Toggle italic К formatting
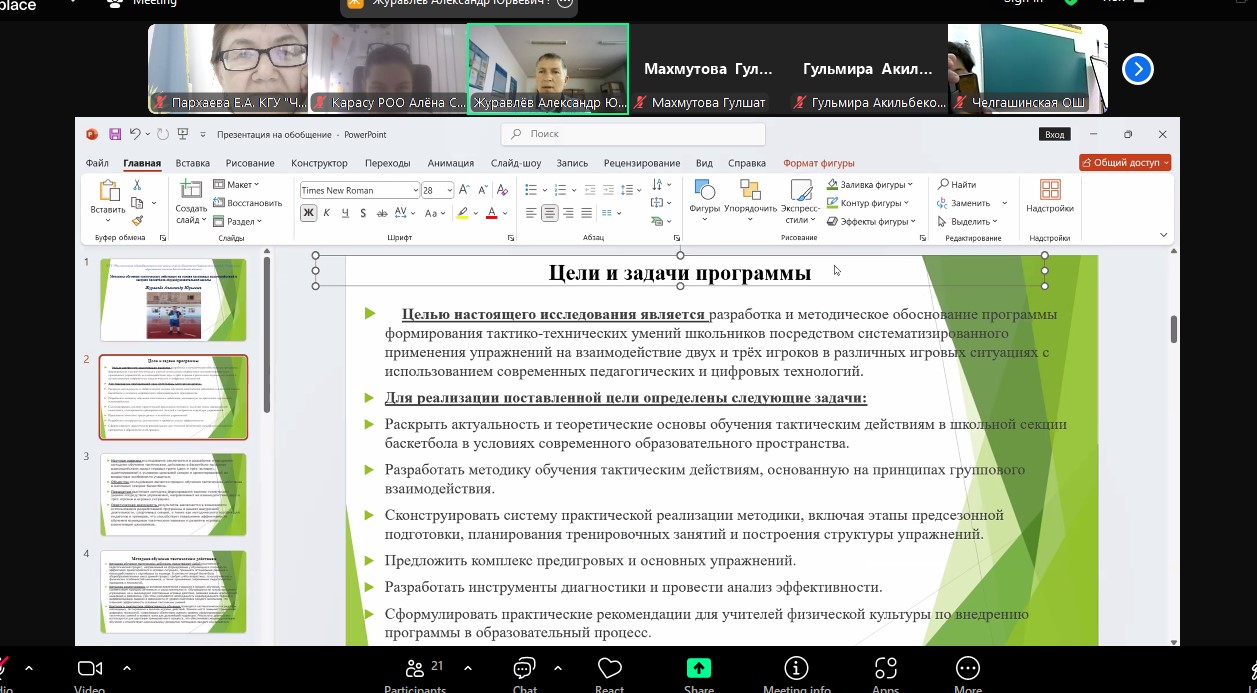 point(327,213)
